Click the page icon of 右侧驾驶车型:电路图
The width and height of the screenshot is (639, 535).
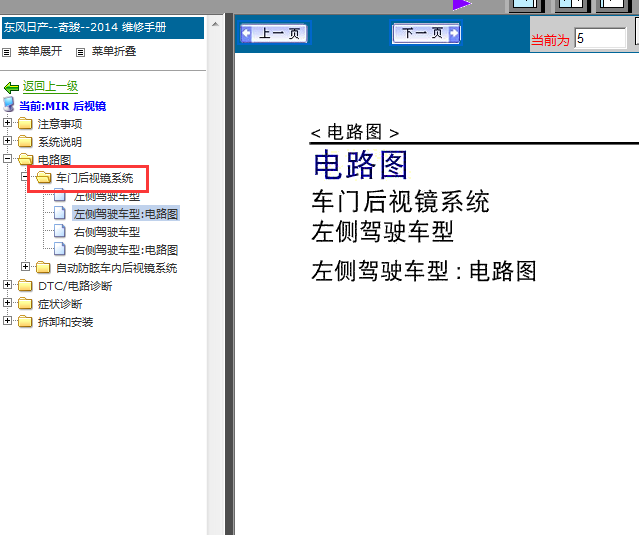click(x=60, y=249)
